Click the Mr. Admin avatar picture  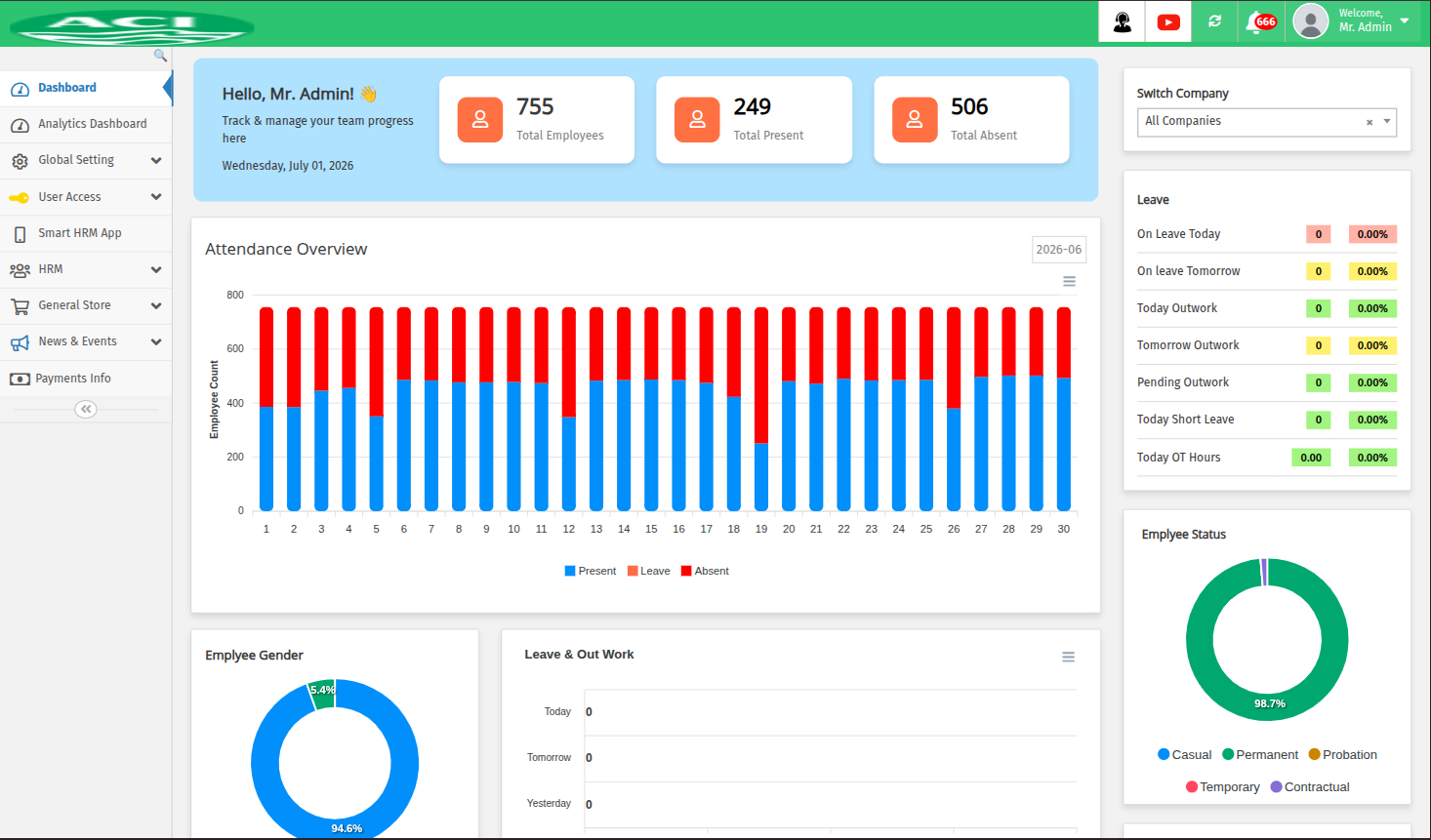pyautogui.click(x=1310, y=21)
